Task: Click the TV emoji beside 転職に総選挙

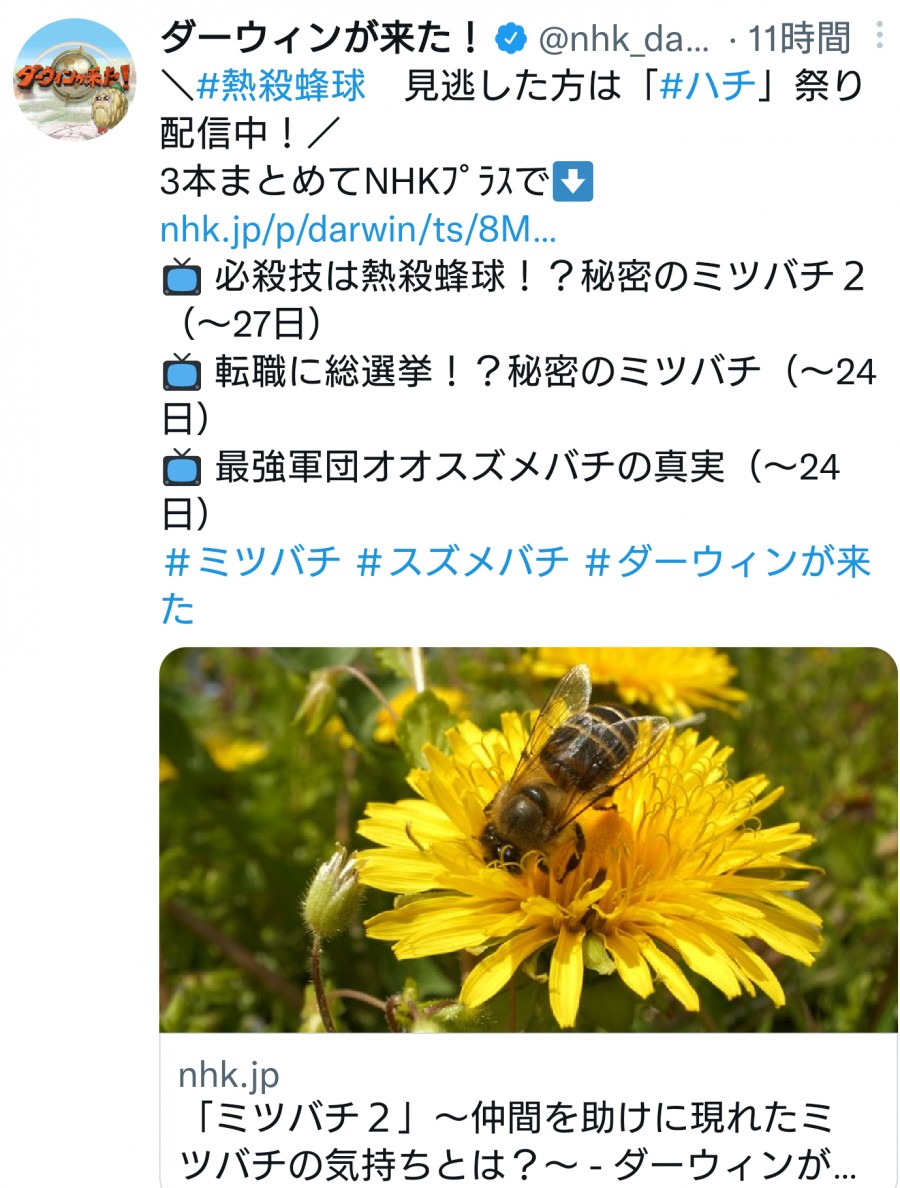Action: click(x=182, y=372)
